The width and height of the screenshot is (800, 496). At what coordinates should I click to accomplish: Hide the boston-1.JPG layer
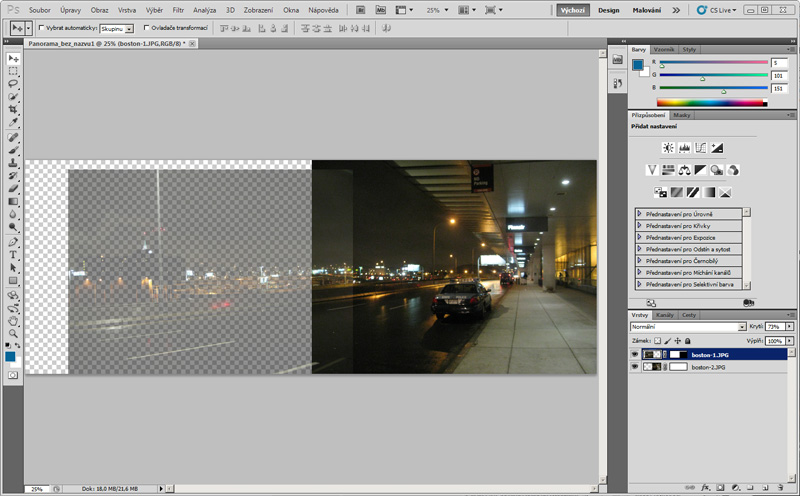pos(634,354)
